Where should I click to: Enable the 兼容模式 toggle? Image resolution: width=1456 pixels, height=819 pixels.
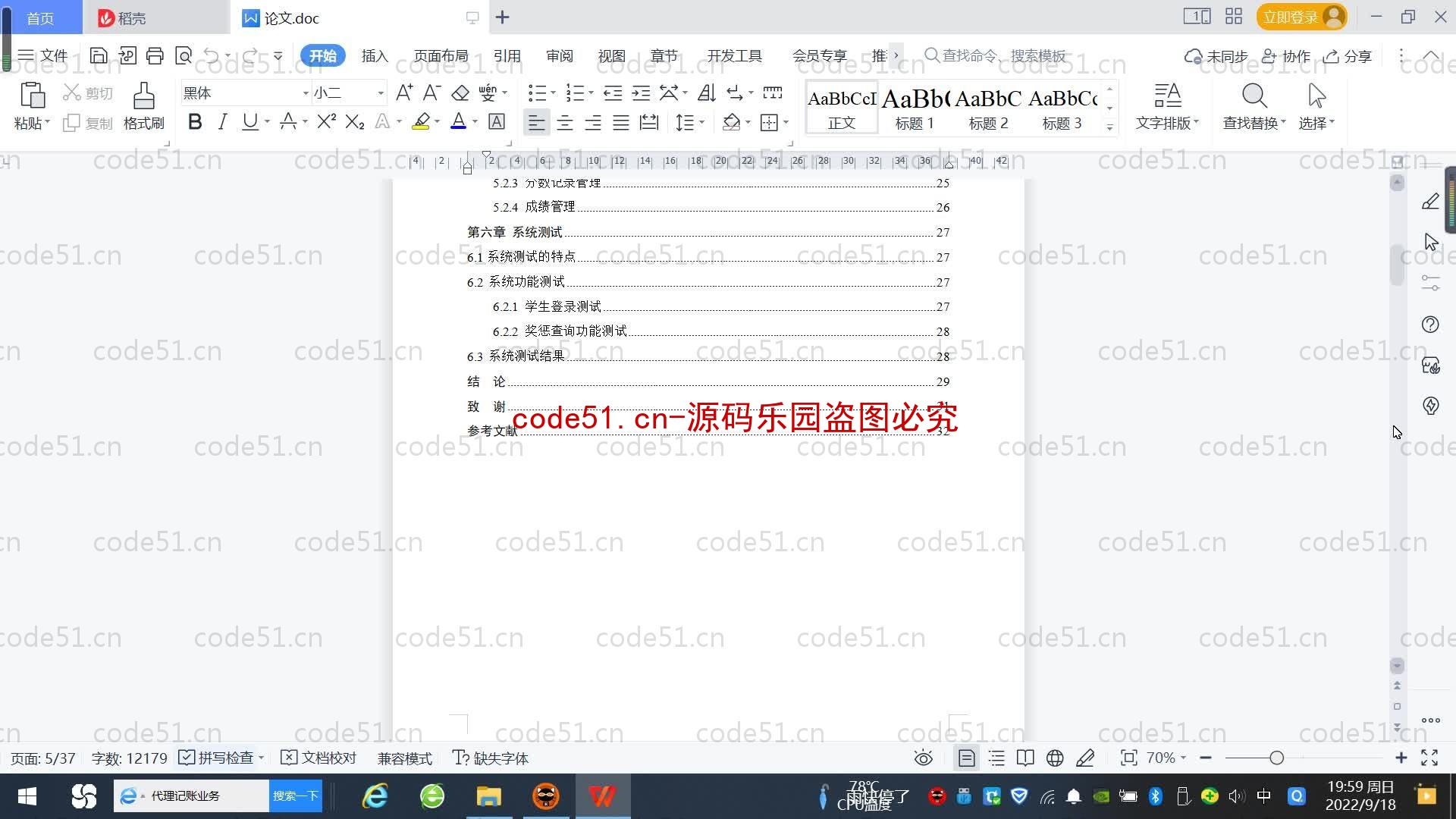(405, 758)
